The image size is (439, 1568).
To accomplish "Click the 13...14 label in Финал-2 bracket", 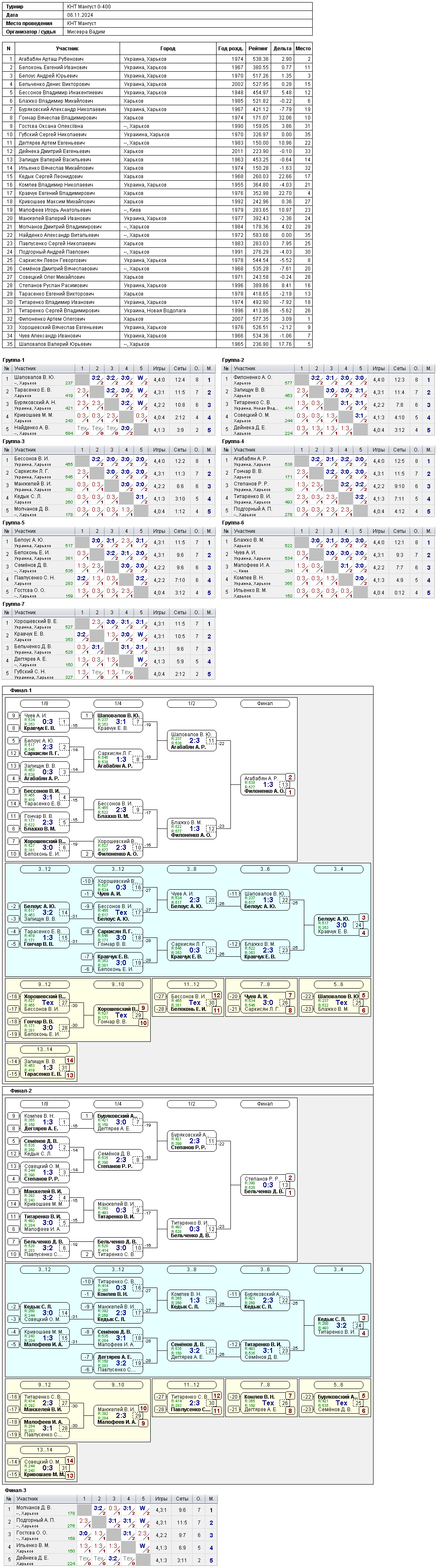I will coord(44,1449).
